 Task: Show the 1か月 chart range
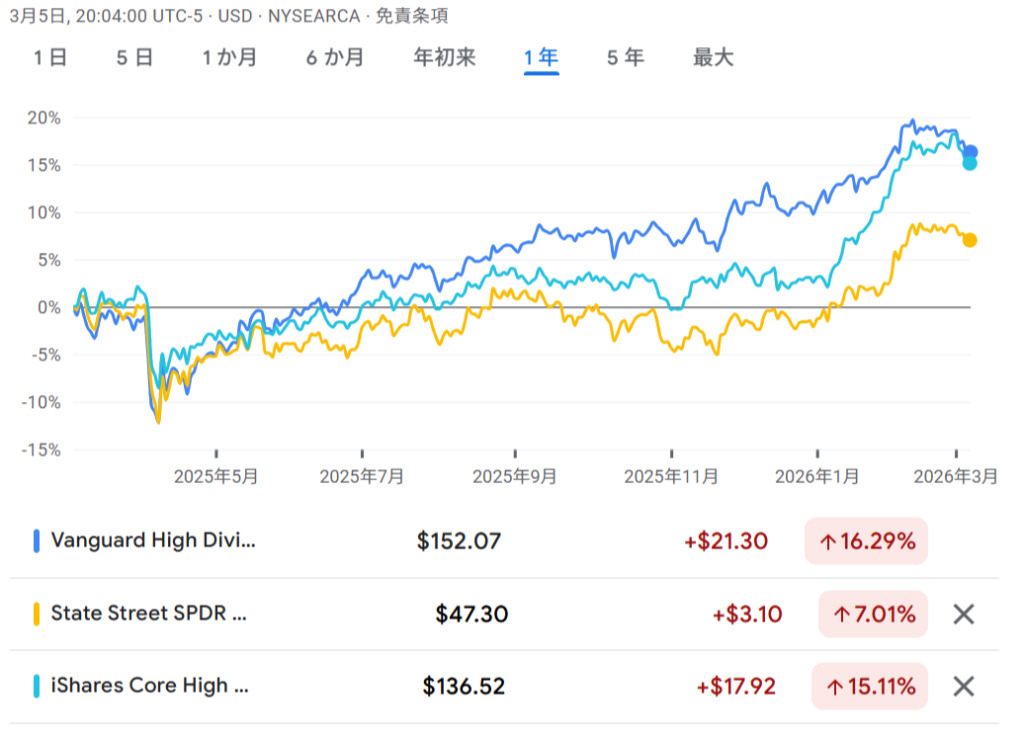pos(229,57)
